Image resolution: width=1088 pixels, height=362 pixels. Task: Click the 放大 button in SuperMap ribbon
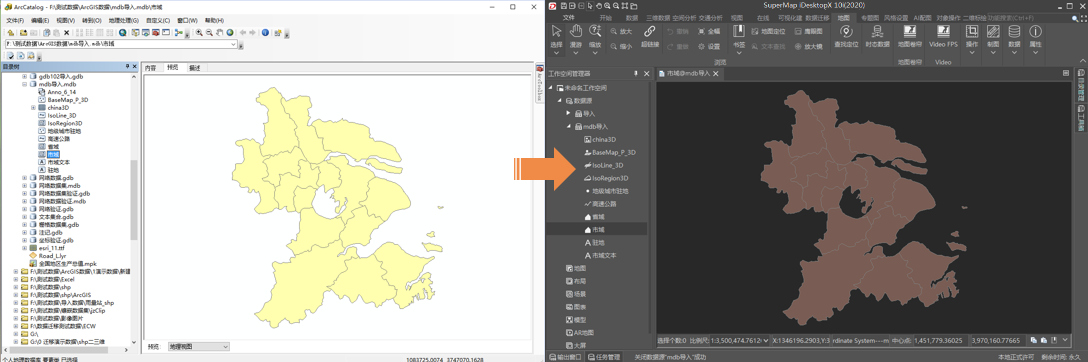pos(621,31)
